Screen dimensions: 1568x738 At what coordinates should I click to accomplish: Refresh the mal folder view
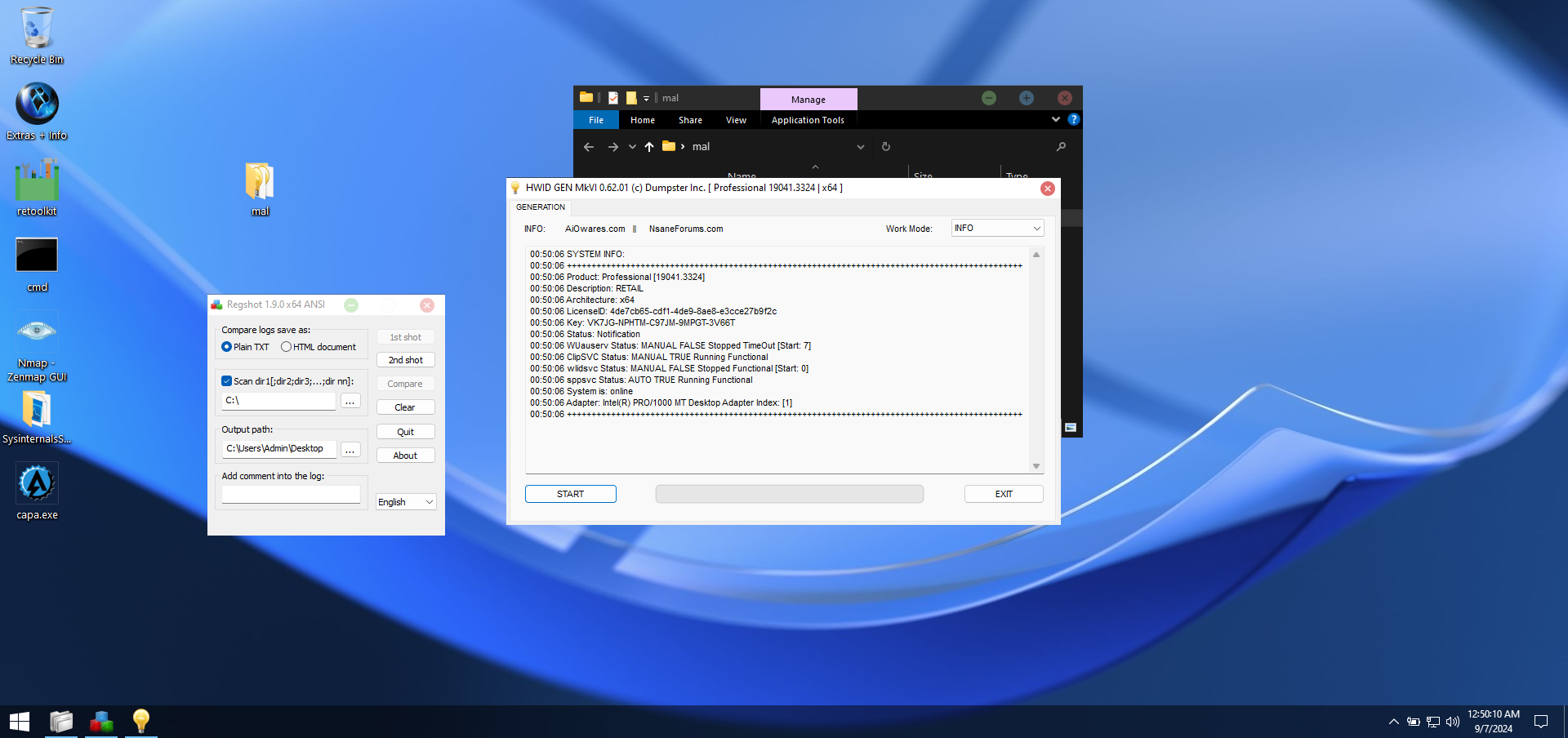point(886,147)
